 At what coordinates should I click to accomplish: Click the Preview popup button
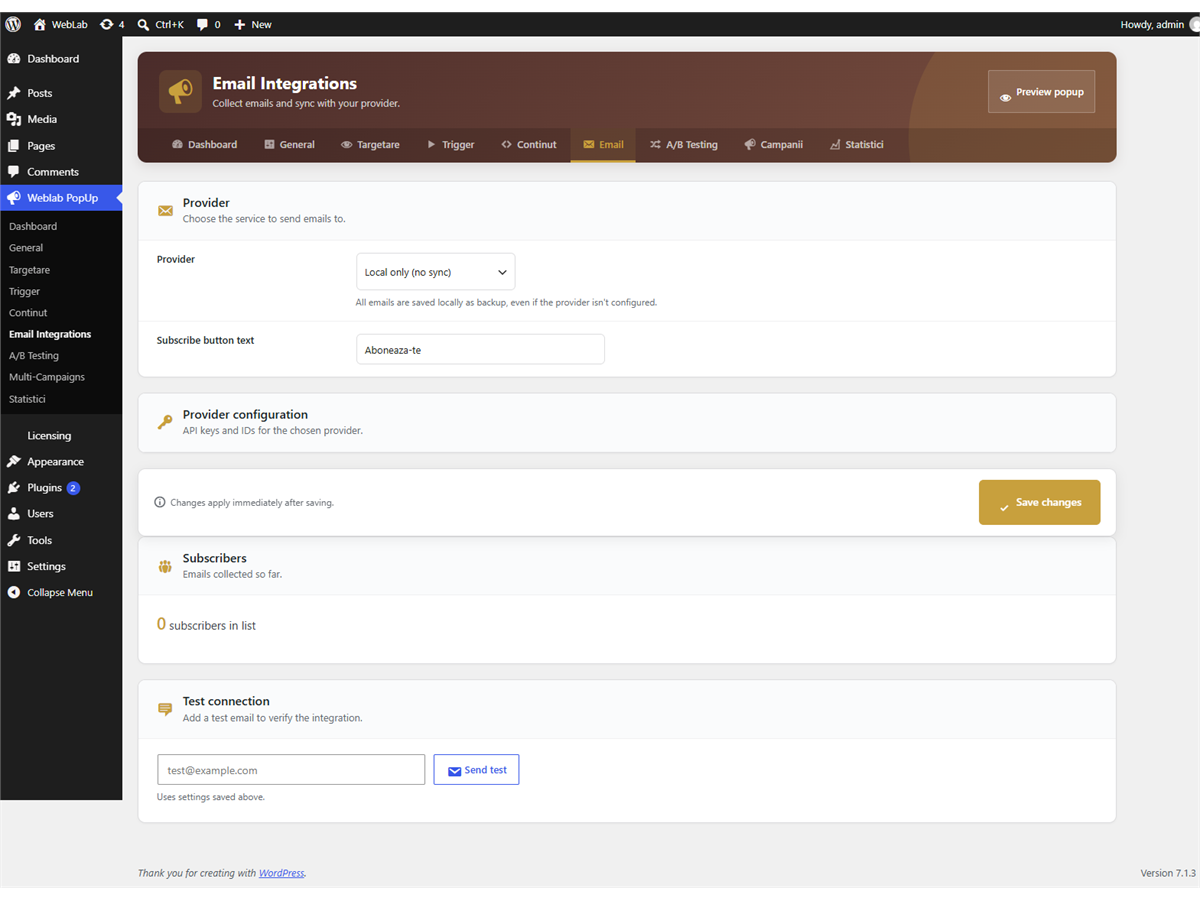1041,92
